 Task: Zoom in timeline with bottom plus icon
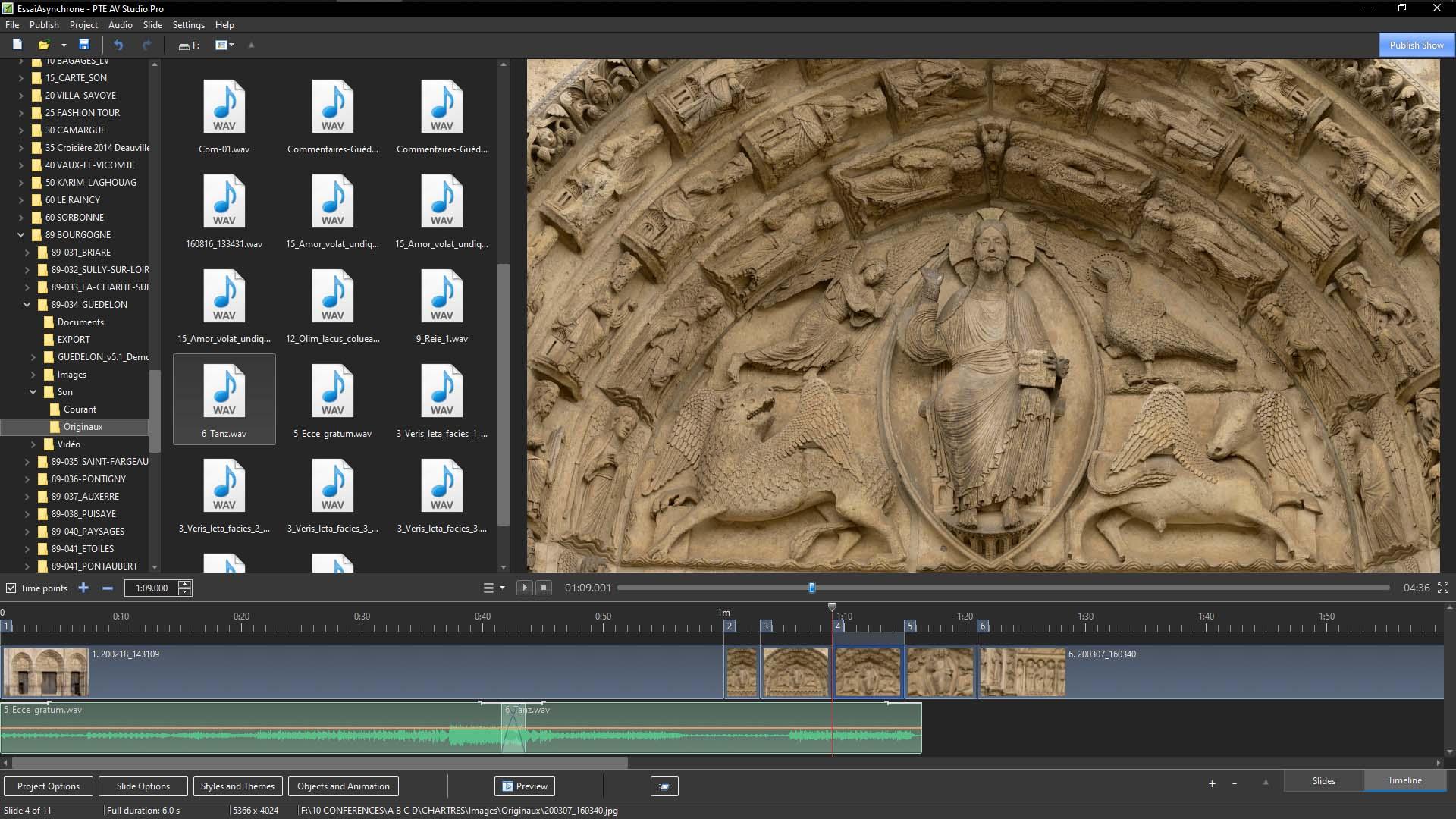click(x=1212, y=783)
